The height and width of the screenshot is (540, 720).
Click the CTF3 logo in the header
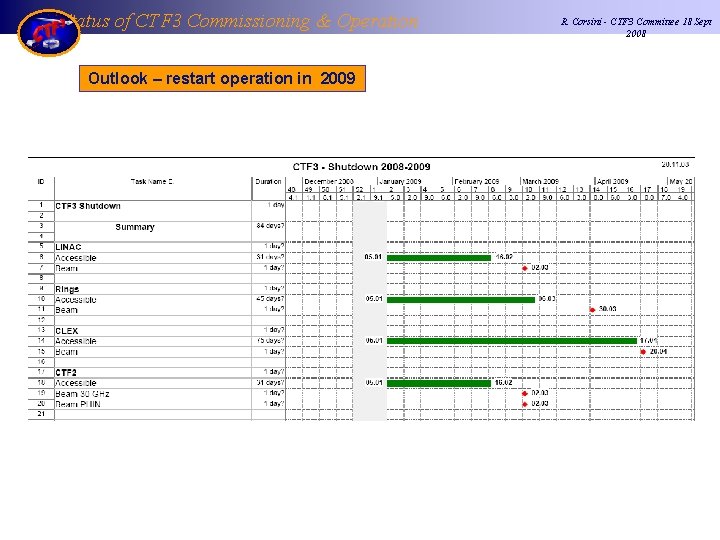tap(49, 33)
